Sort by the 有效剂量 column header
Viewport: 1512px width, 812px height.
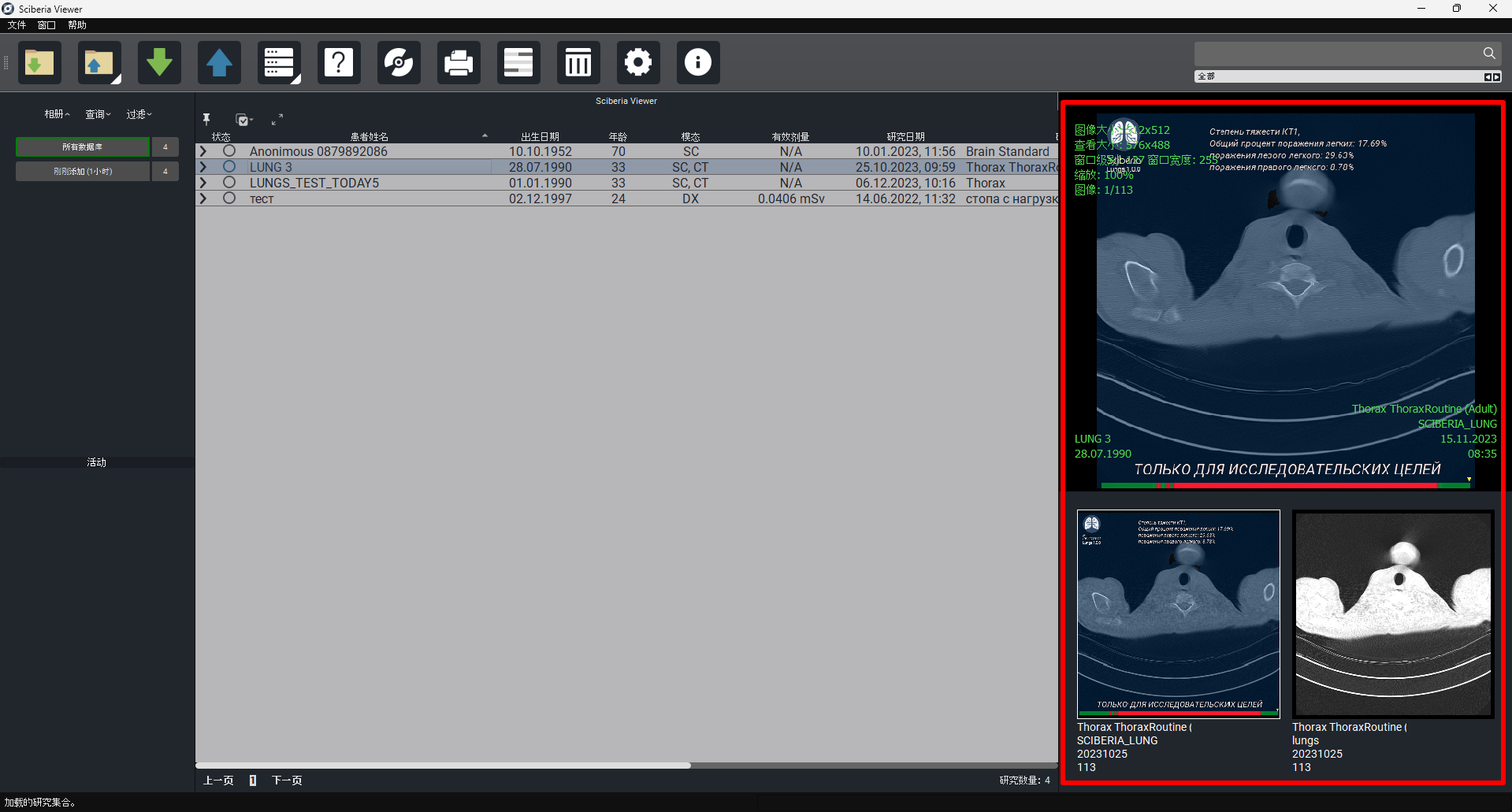pyautogui.click(x=791, y=137)
